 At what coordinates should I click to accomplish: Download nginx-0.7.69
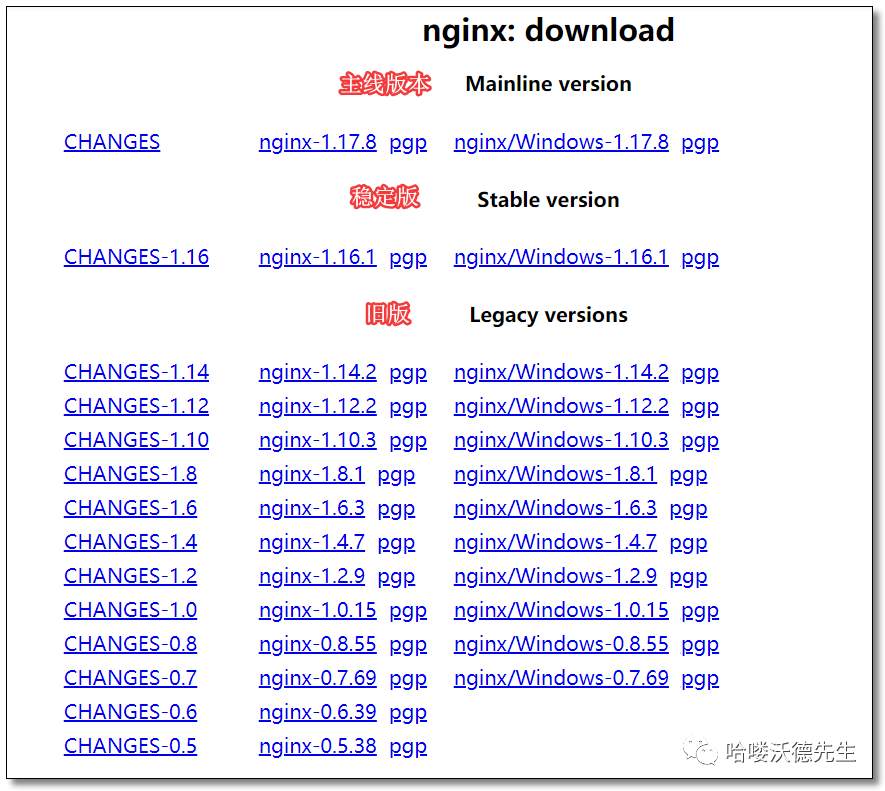(317, 679)
